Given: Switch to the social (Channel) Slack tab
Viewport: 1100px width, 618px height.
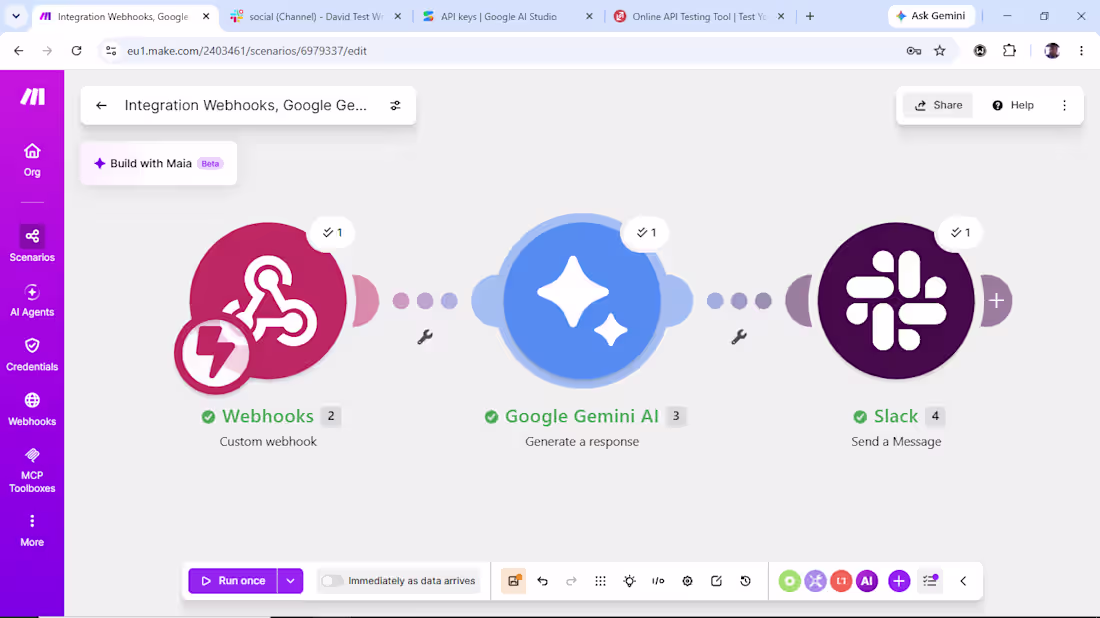Looking at the screenshot, I should (x=316, y=16).
